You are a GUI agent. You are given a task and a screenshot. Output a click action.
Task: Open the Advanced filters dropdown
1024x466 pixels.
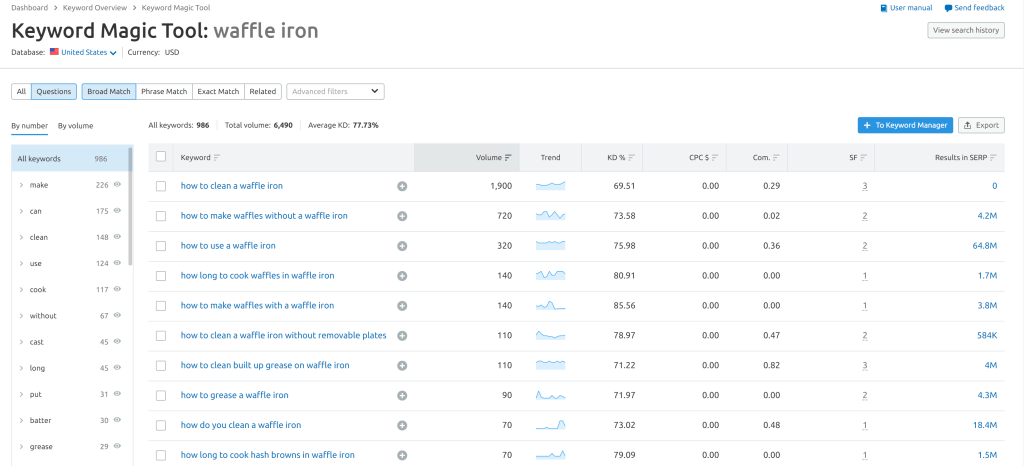335,92
